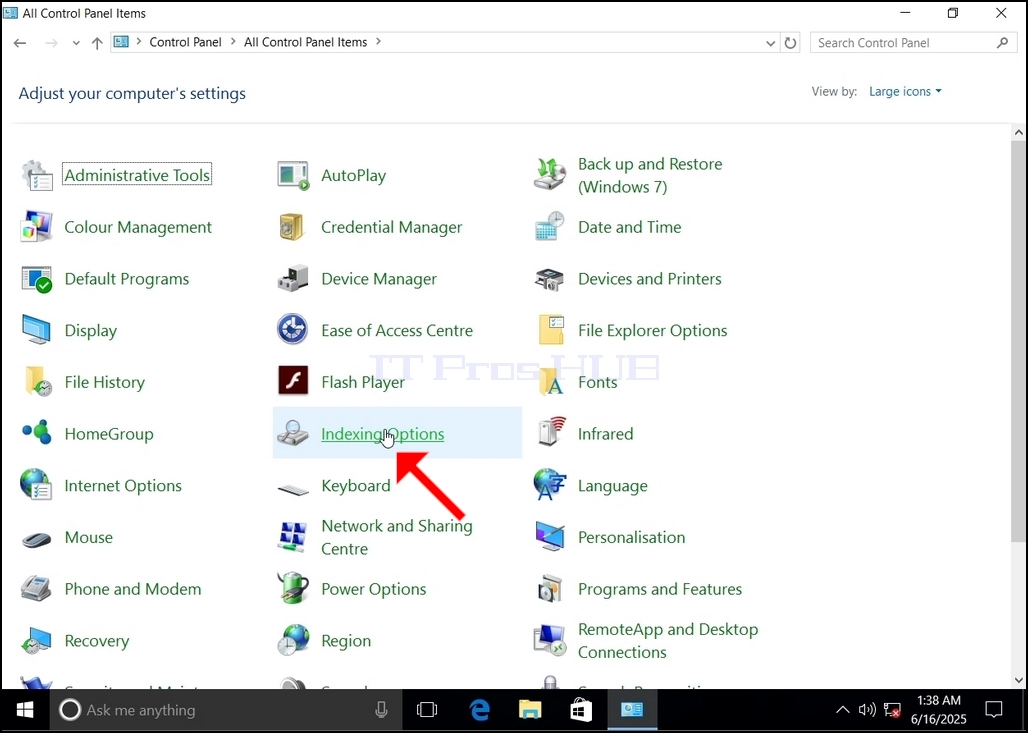Click the Indexing Options link
The width and height of the screenshot is (1028, 733).
383,434
